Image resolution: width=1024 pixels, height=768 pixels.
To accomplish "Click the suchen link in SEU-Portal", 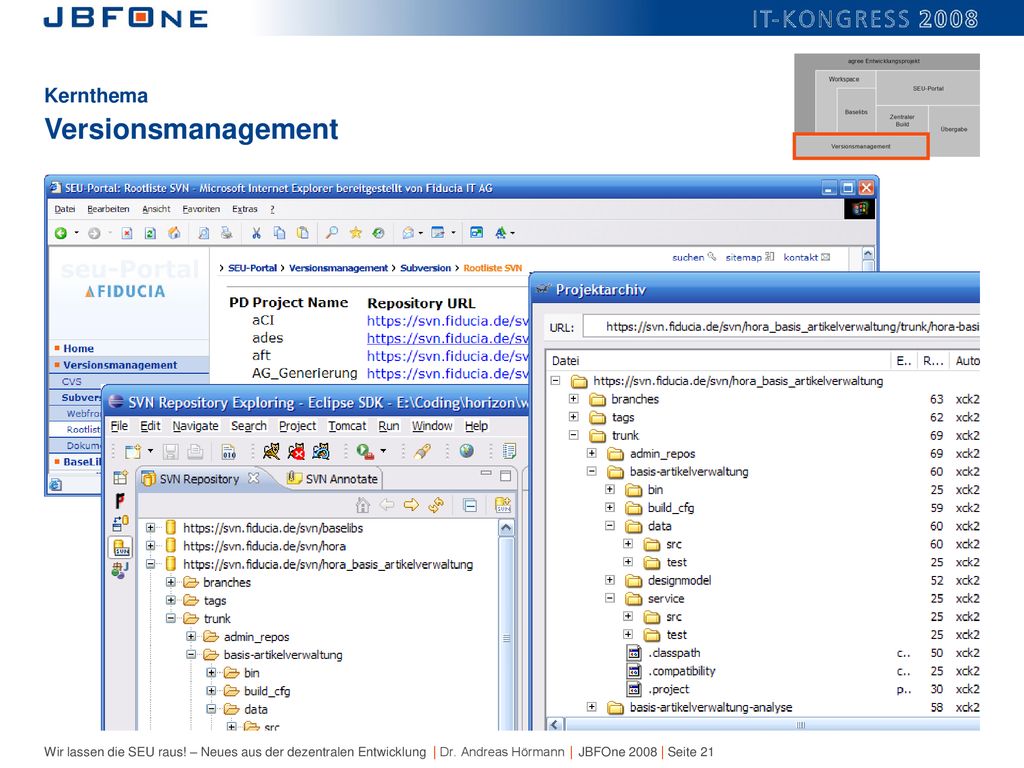I will click(694, 257).
